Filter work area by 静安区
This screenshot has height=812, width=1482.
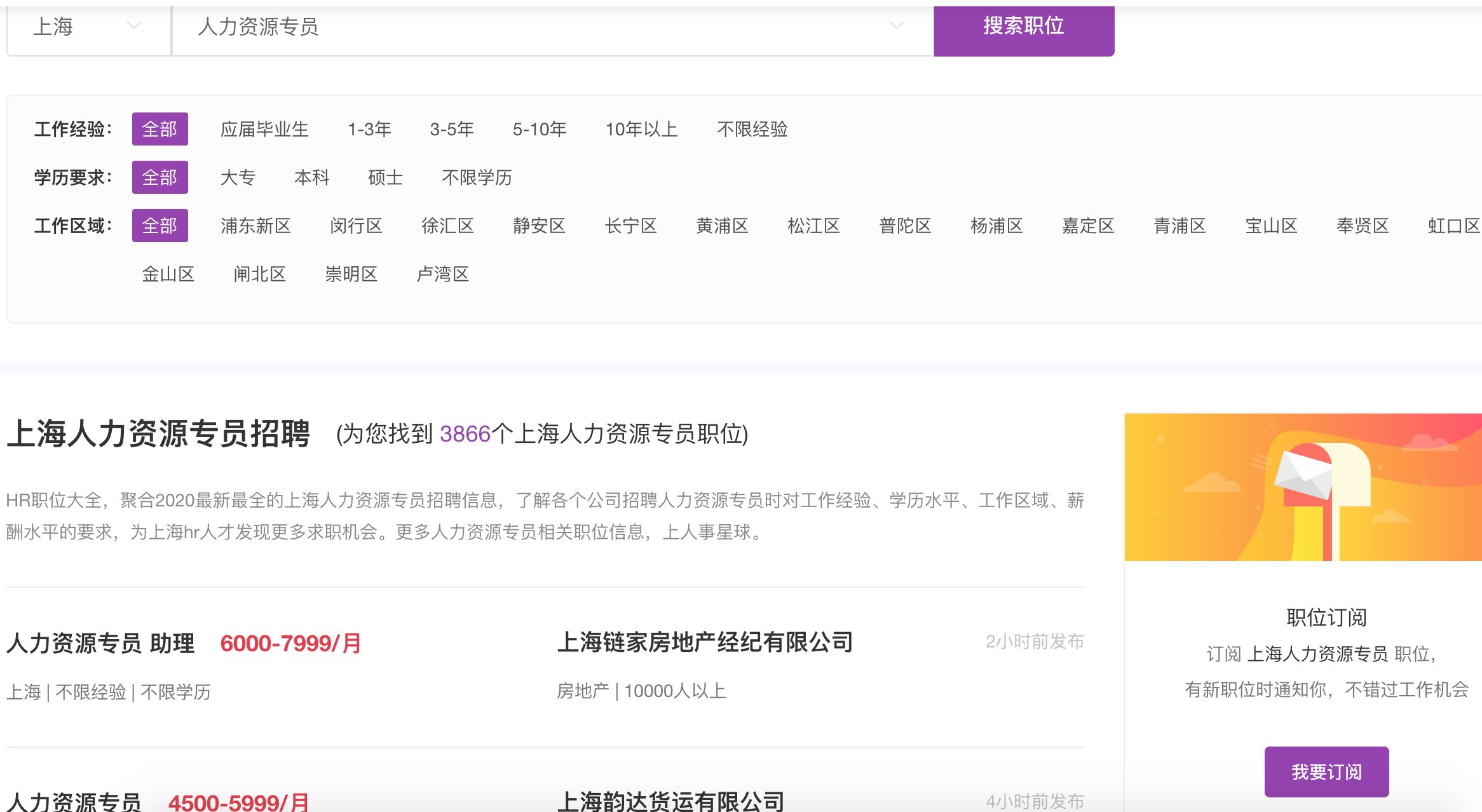coord(539,226)
